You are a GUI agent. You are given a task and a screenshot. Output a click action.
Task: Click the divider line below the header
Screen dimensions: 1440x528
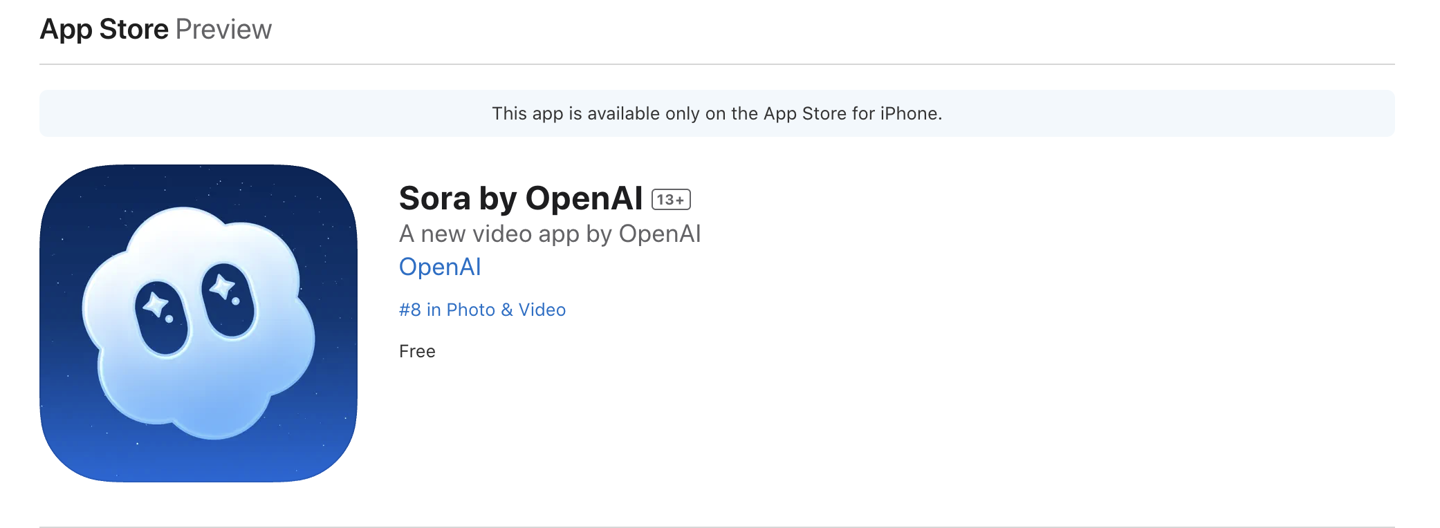coord(716,64)
